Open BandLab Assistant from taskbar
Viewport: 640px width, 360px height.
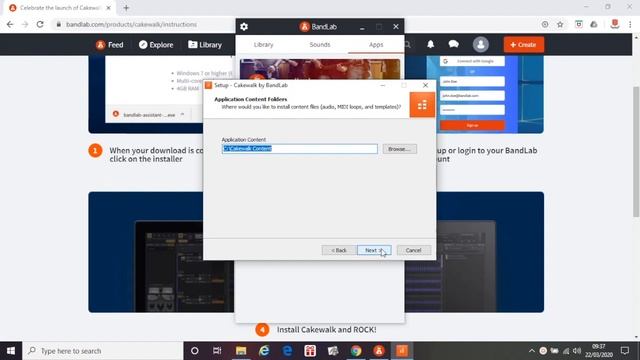379,351
